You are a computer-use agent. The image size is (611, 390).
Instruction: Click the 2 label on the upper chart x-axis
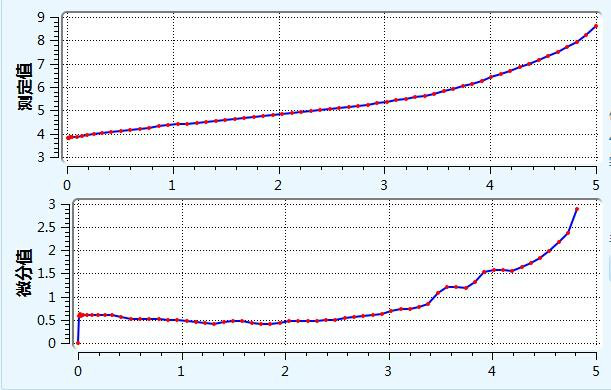click(x=277, y=185)
